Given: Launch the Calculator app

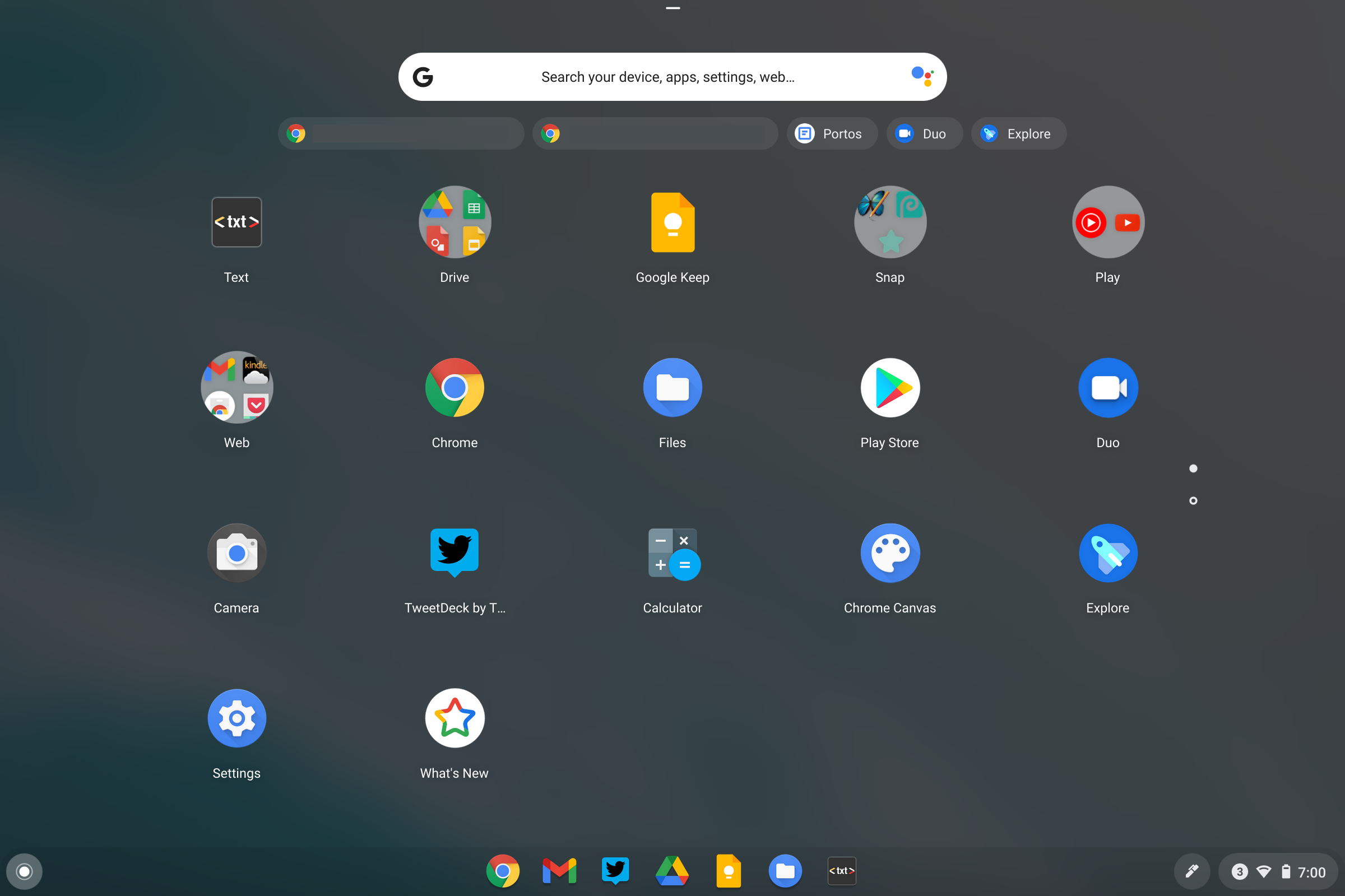Looking at the screenshot, I should [672, 553].
